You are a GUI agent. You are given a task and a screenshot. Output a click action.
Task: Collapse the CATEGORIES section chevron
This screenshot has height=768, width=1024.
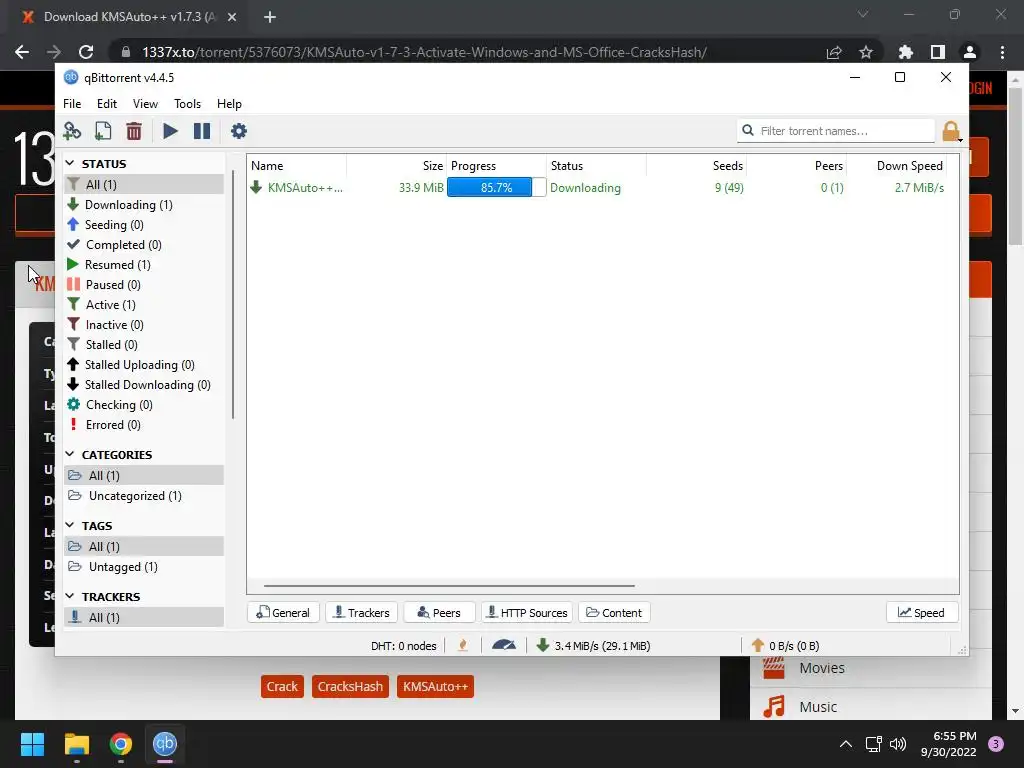tap(70, 454)
